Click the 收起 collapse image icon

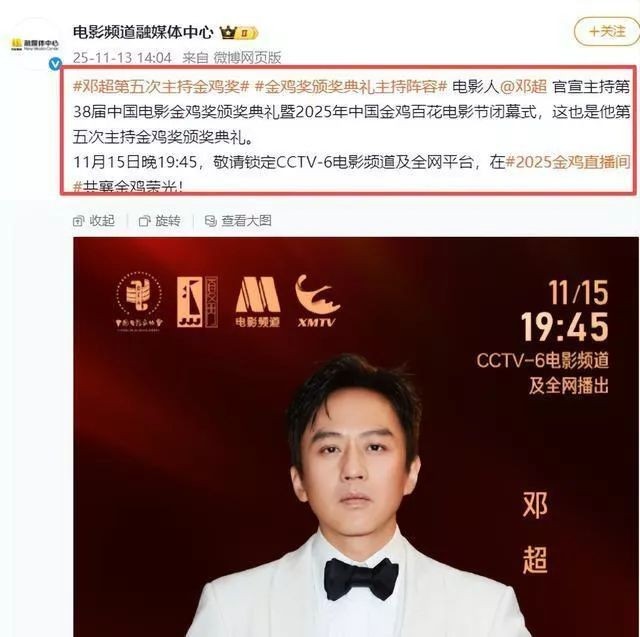(x=78, y=221)
